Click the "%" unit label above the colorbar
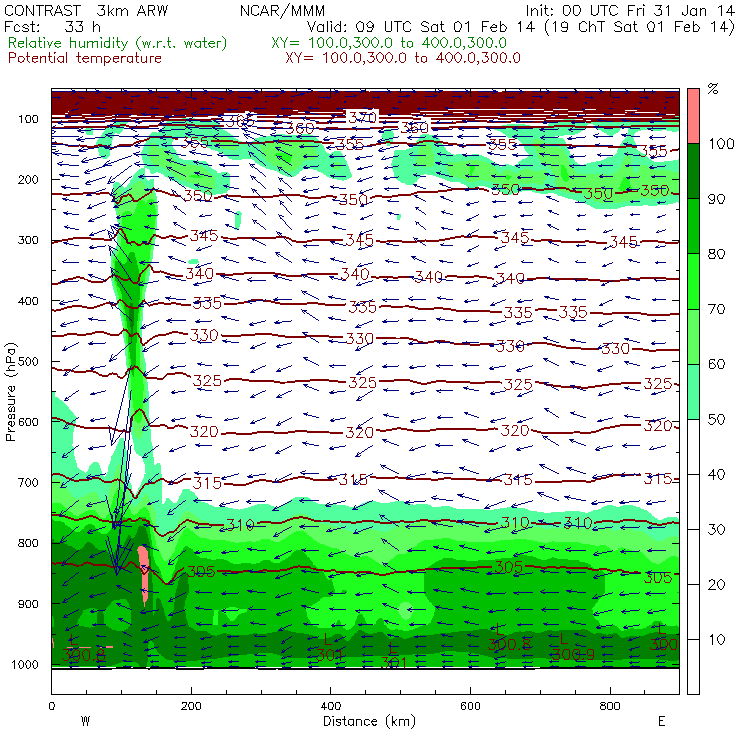 [x=713, y=89]
